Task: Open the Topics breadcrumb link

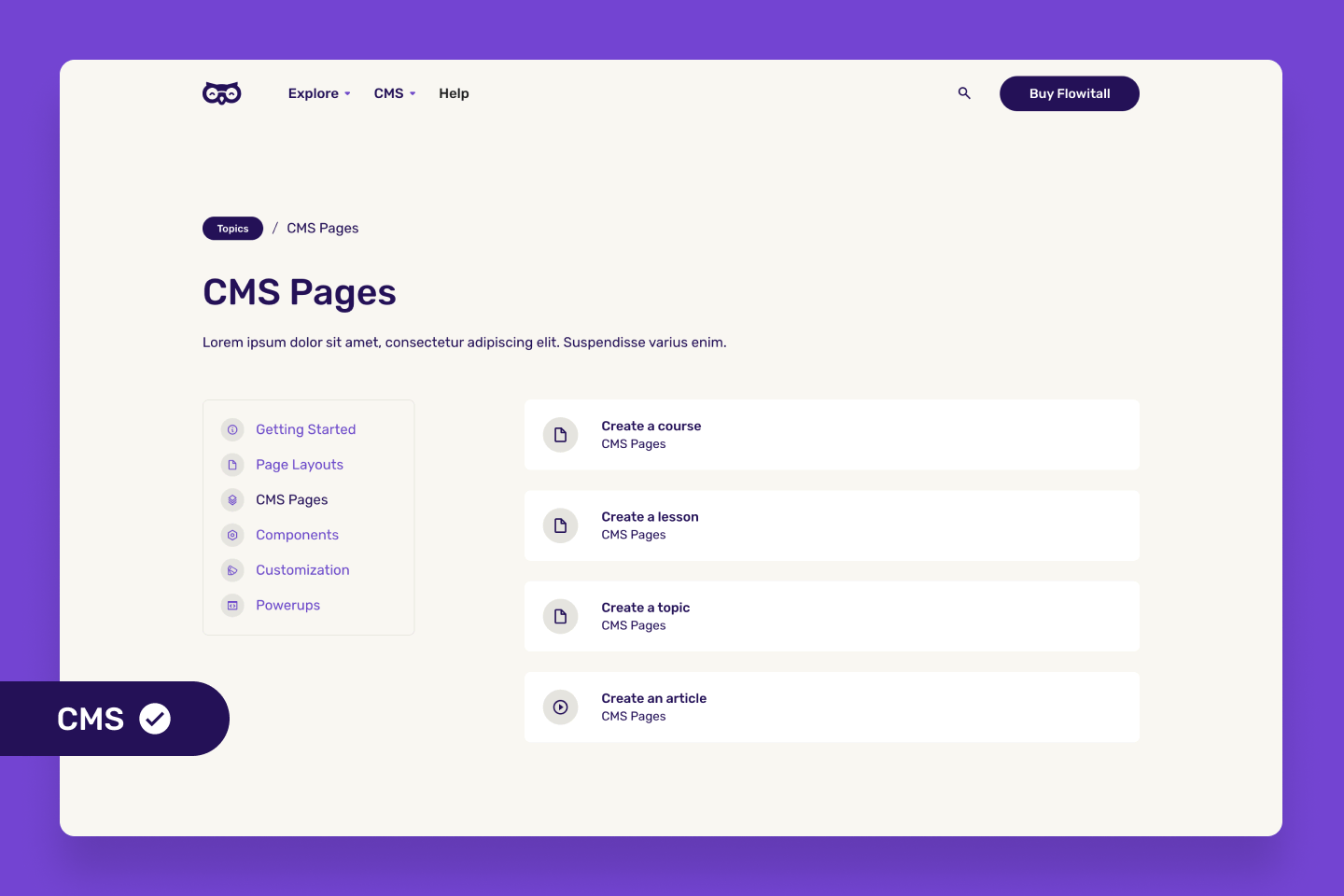Action: click(x=232, y=228)
